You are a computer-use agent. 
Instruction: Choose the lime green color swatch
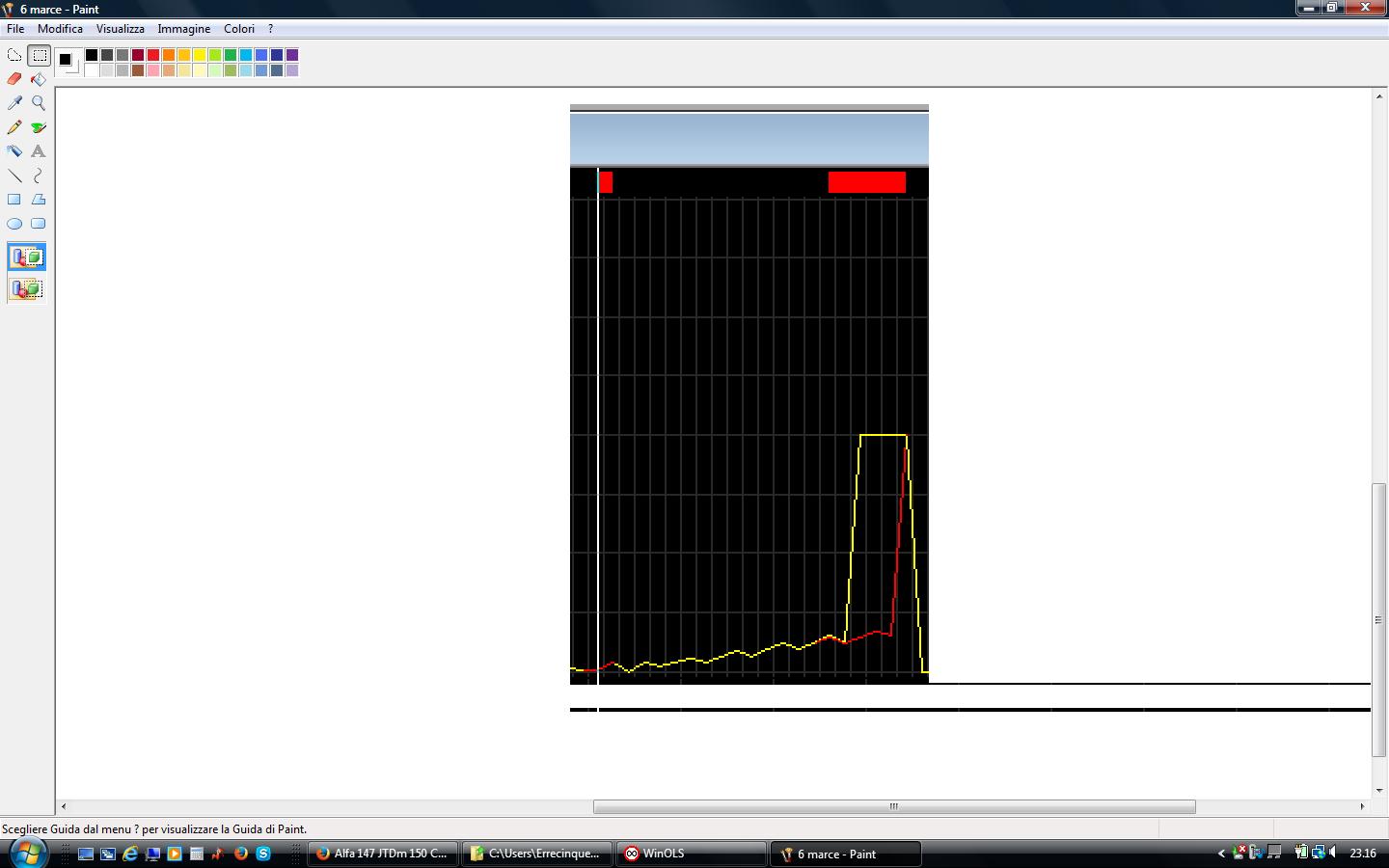click(x=215, y=55)
